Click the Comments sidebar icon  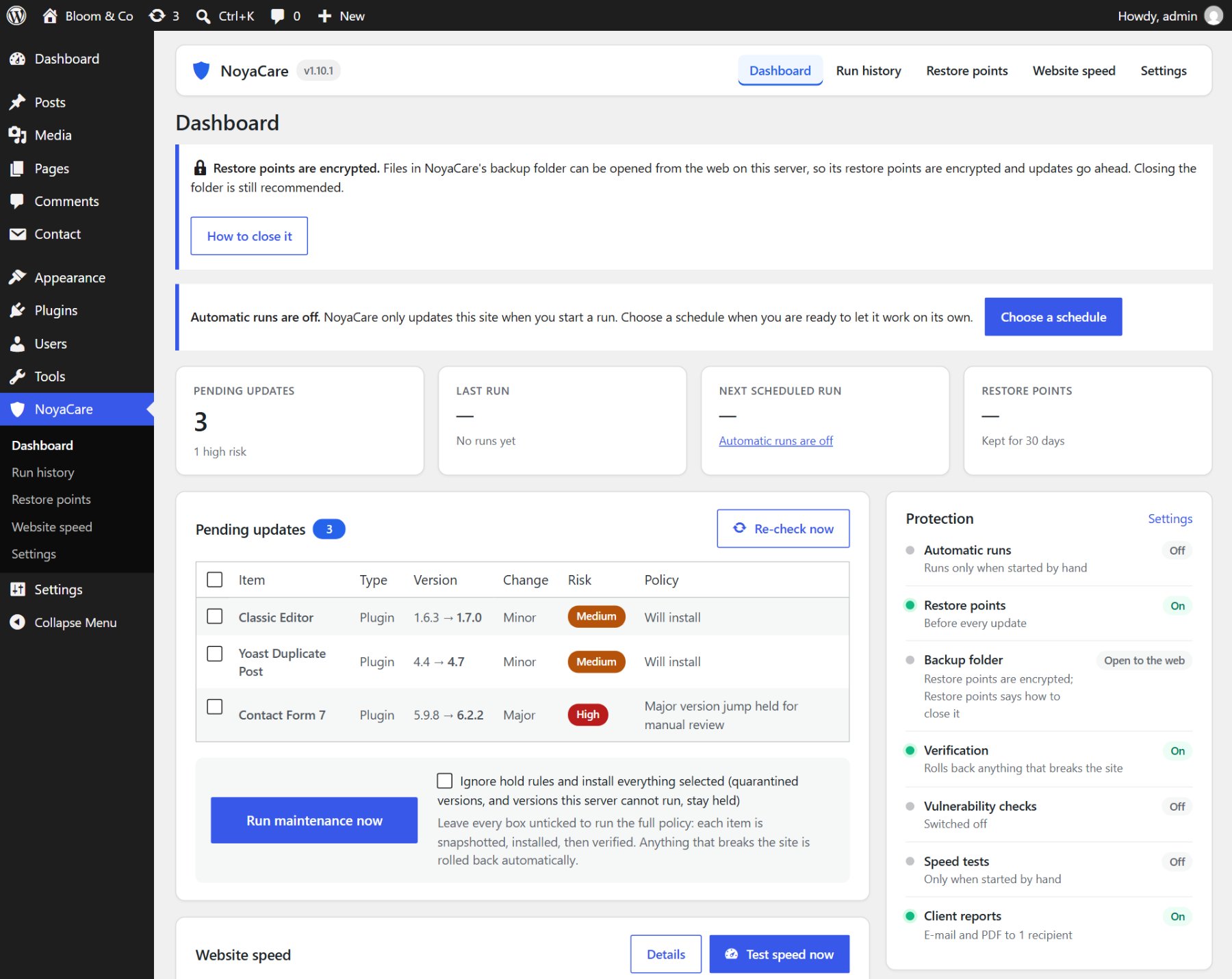[18, 201]
